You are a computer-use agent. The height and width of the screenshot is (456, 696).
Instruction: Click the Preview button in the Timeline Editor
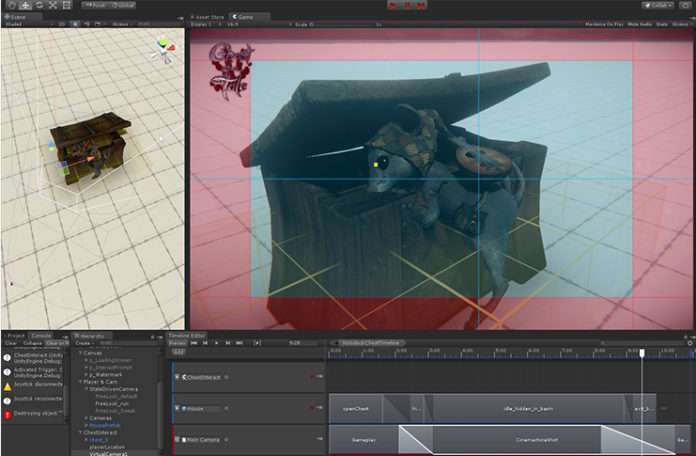coord(176,343)
